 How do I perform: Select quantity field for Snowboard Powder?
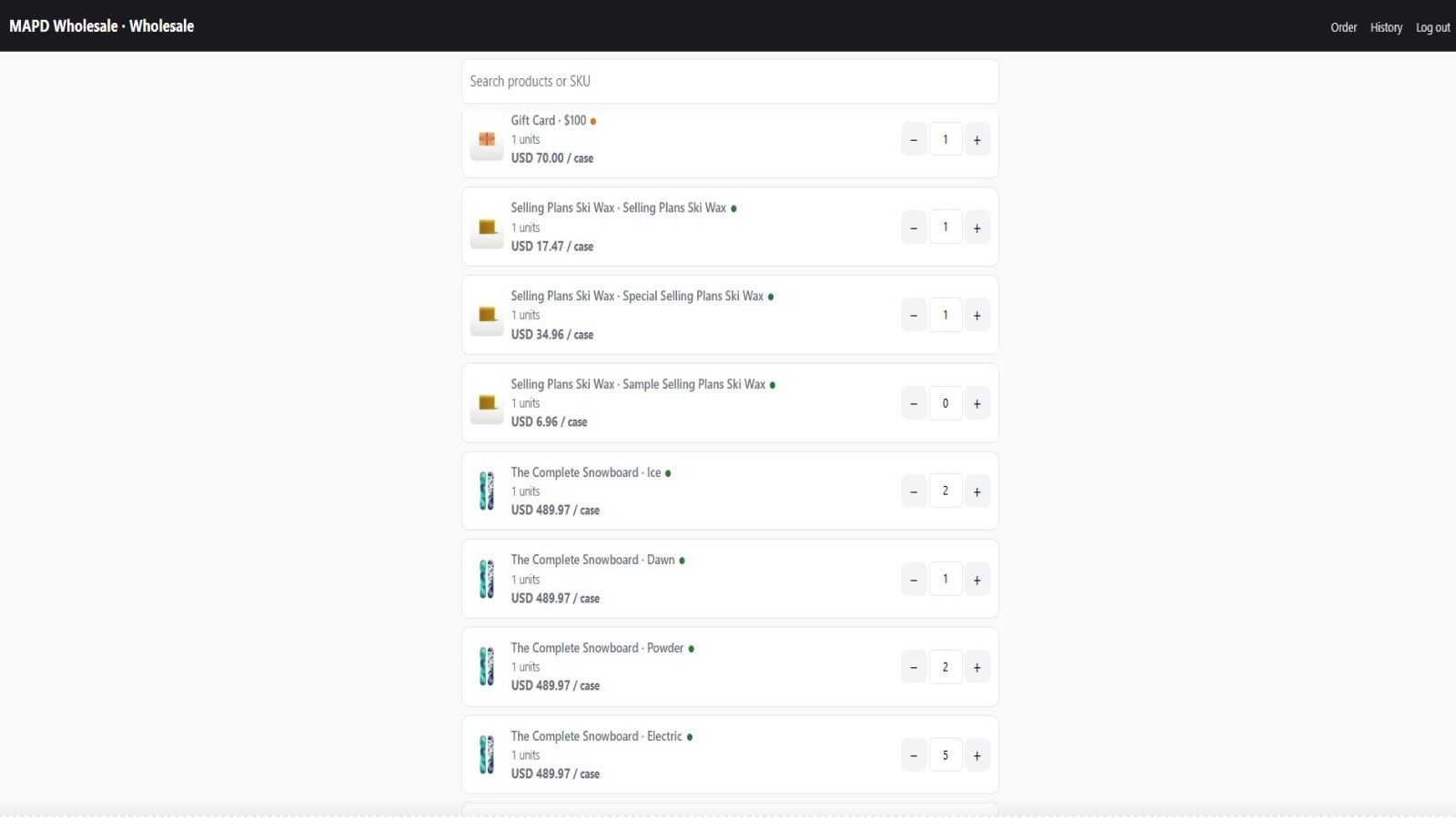coord(945,668)
